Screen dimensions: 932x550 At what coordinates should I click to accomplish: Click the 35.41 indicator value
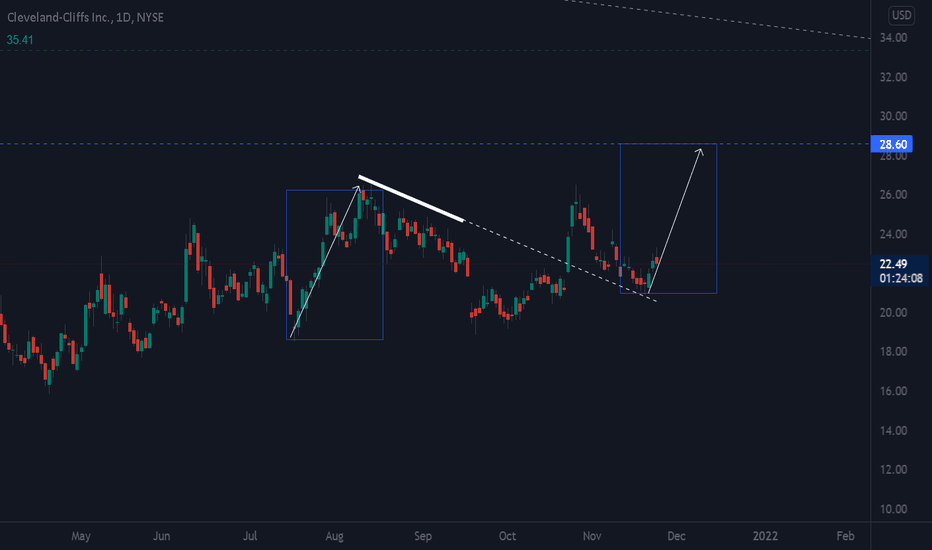click(20, 40)
